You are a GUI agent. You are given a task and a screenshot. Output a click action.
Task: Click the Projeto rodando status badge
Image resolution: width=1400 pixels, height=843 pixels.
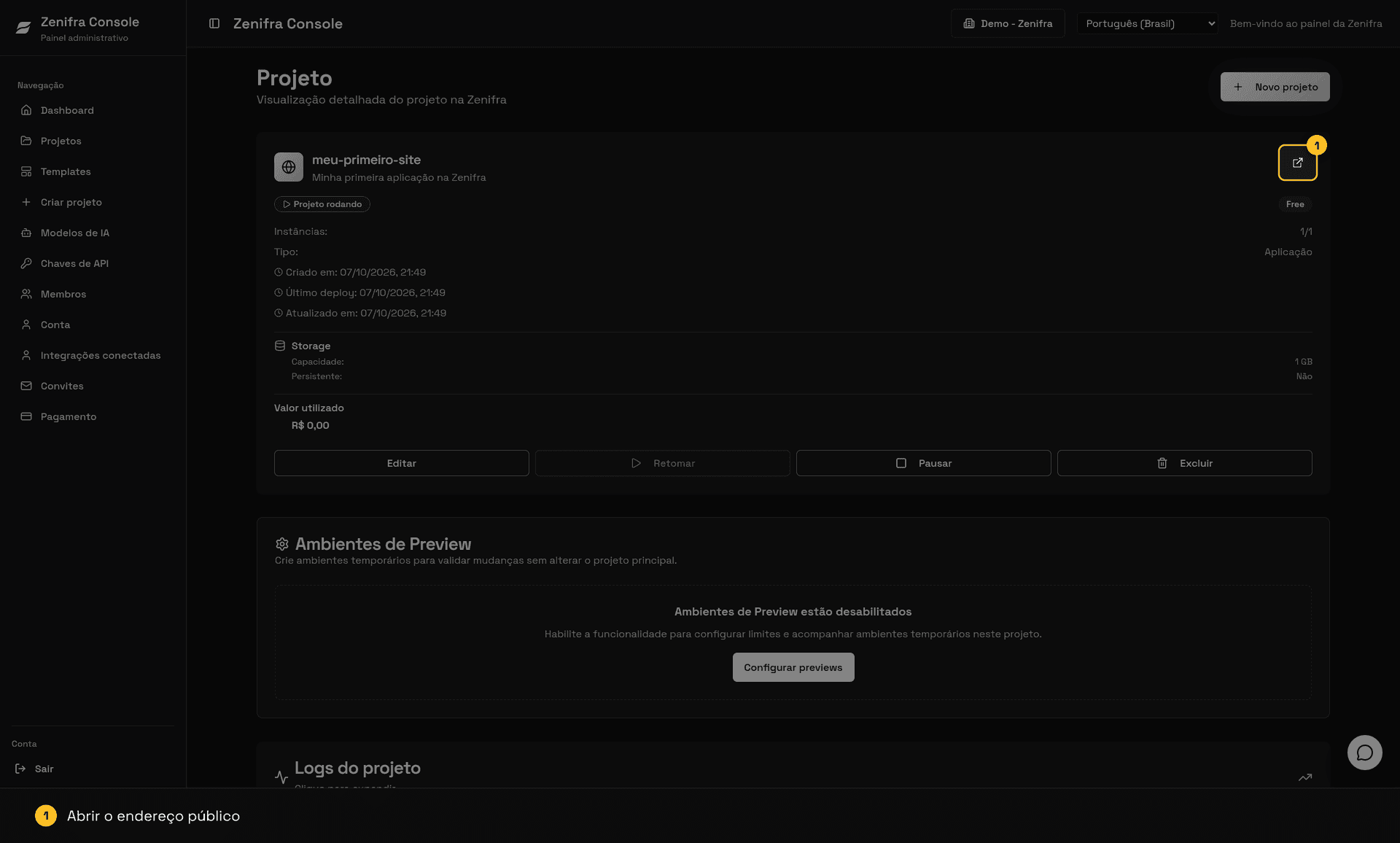322,204
